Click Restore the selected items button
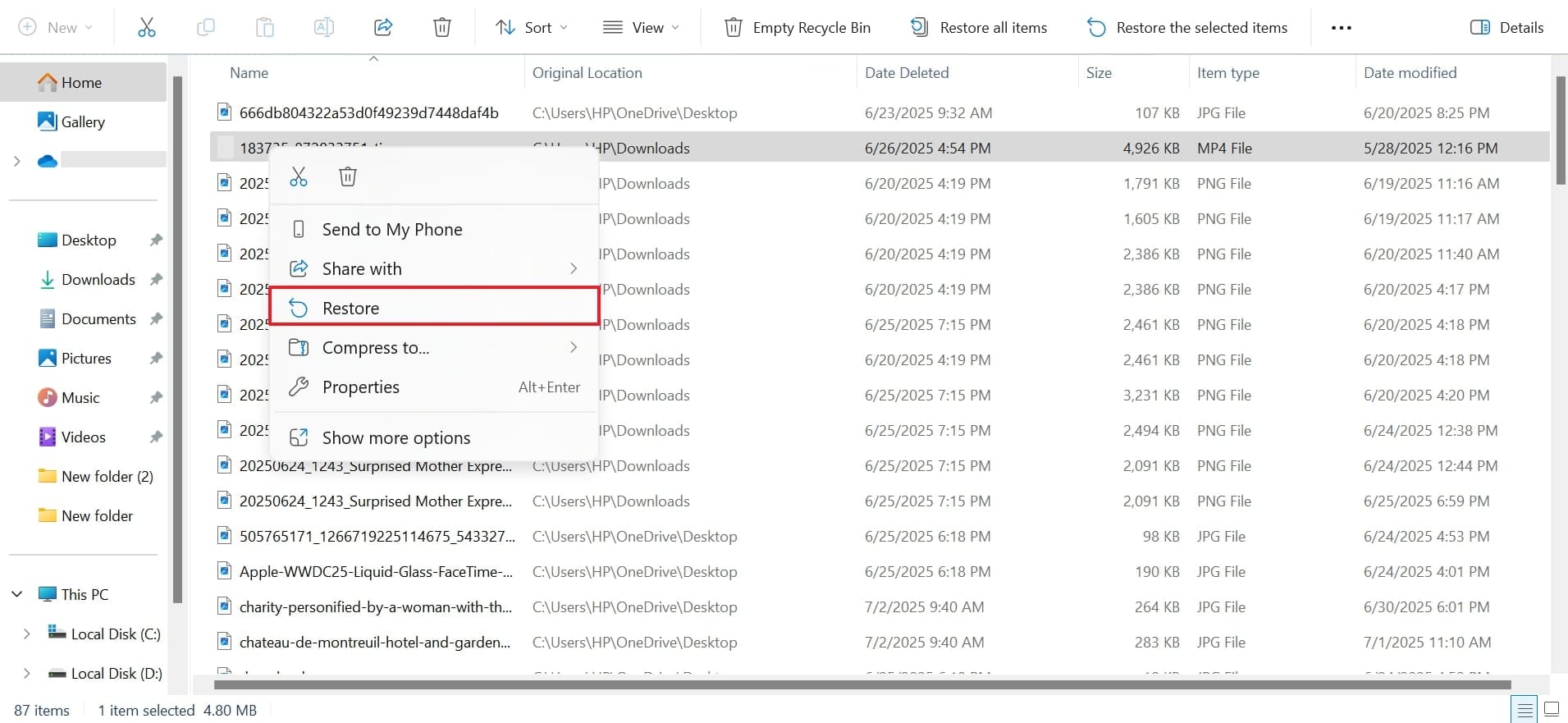 [1187, 27]
